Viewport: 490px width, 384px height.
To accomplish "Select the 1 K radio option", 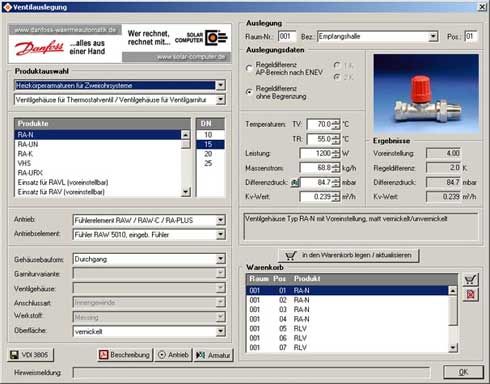I will point(337,65).
